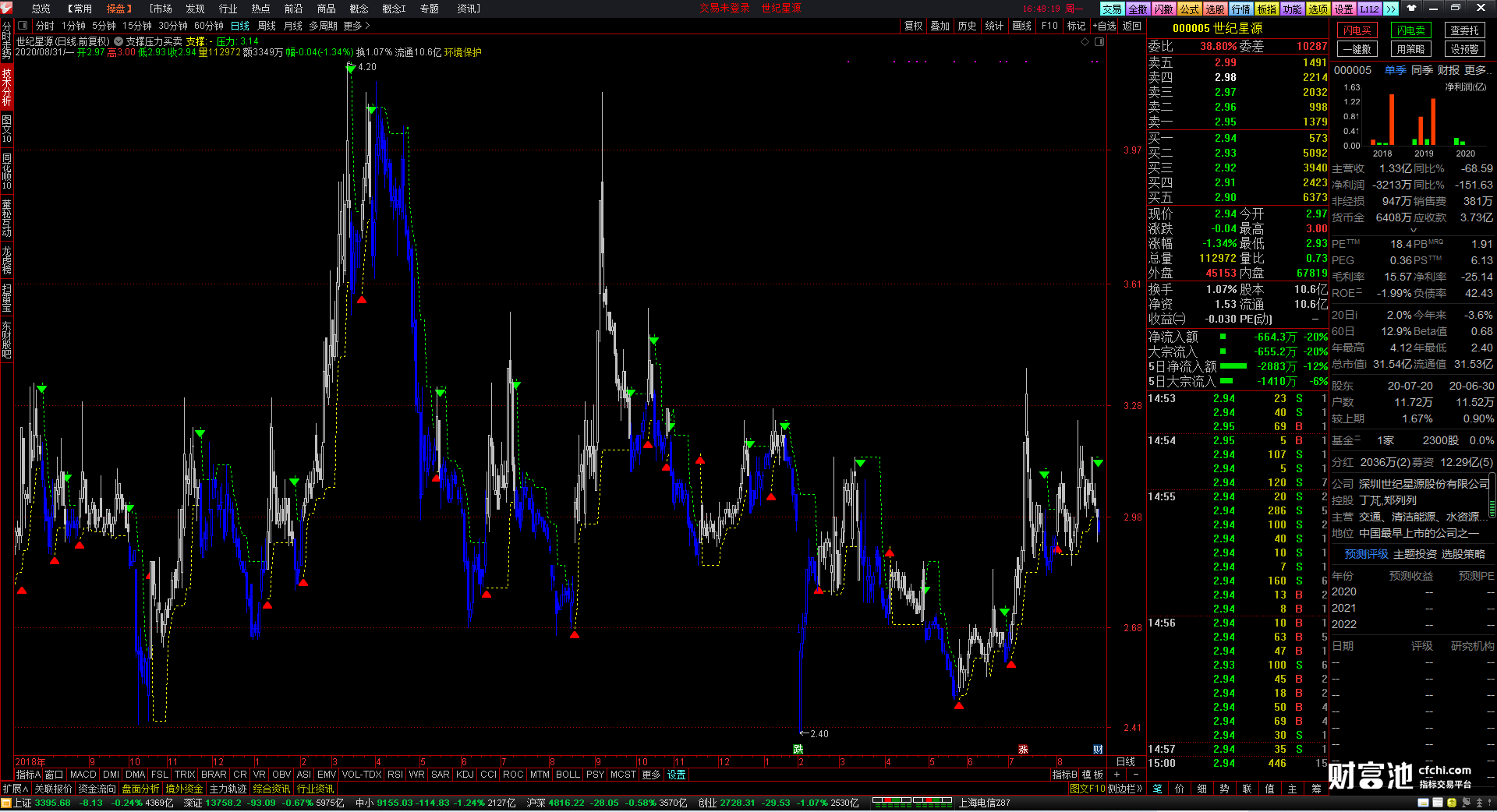Click the 闪电卖 button

[x=1410, y=30]
